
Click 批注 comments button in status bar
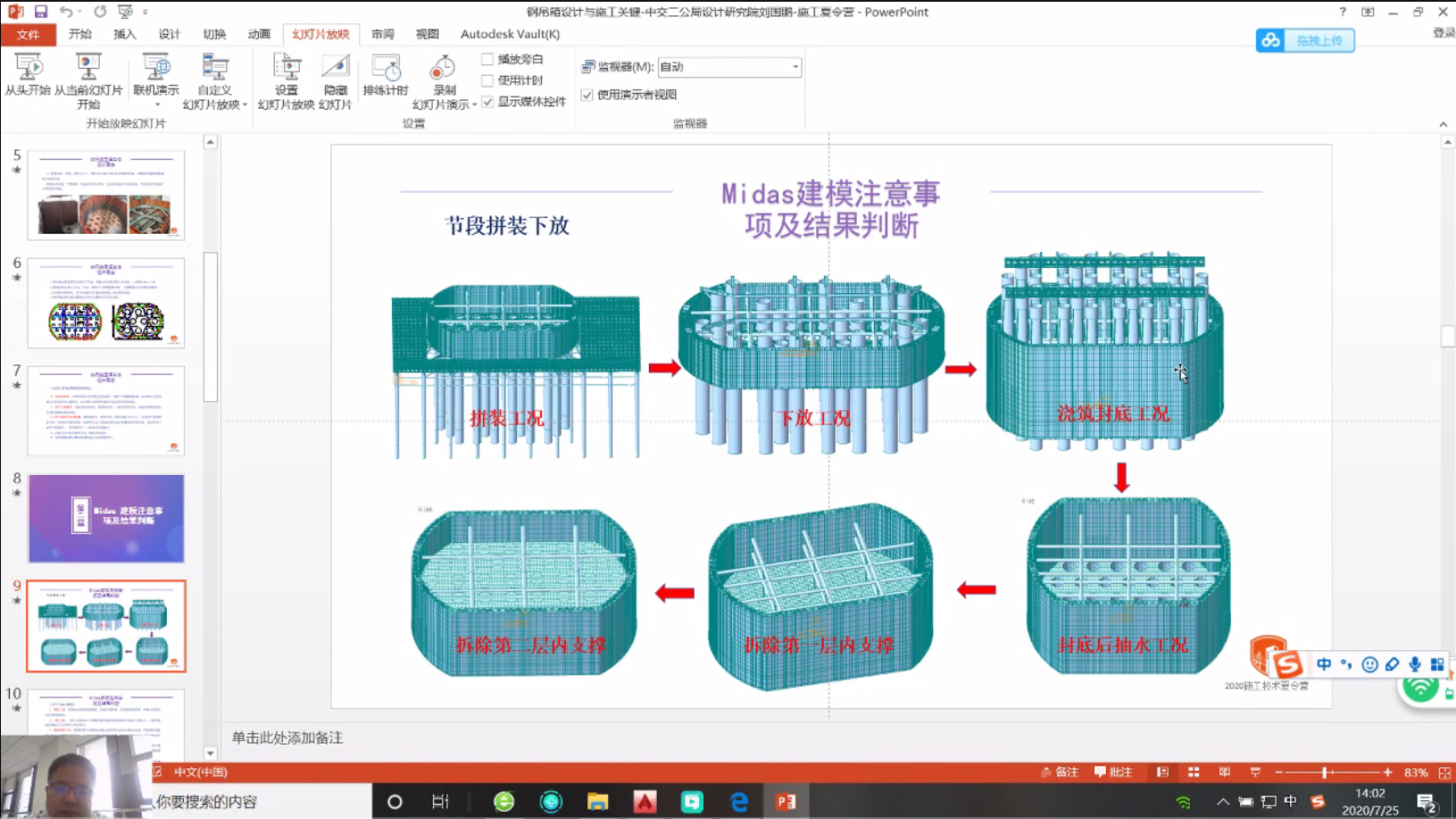coord(1113,773)
